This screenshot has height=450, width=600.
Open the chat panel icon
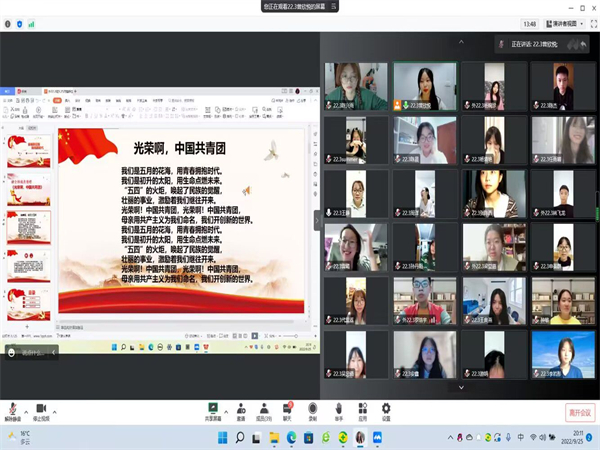288,408
